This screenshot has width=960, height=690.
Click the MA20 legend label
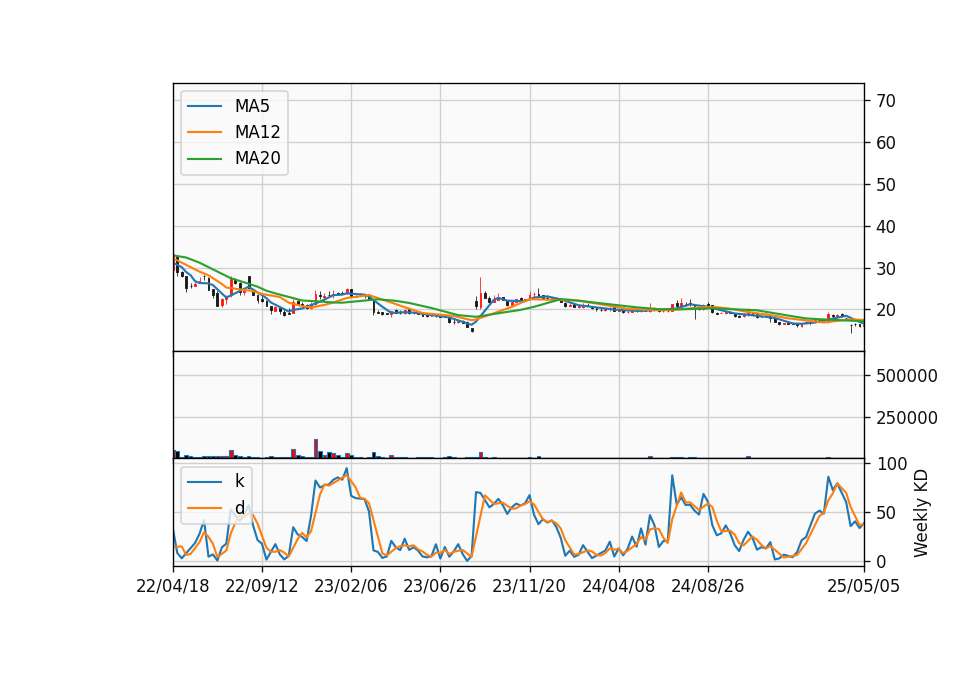(257, 158)
